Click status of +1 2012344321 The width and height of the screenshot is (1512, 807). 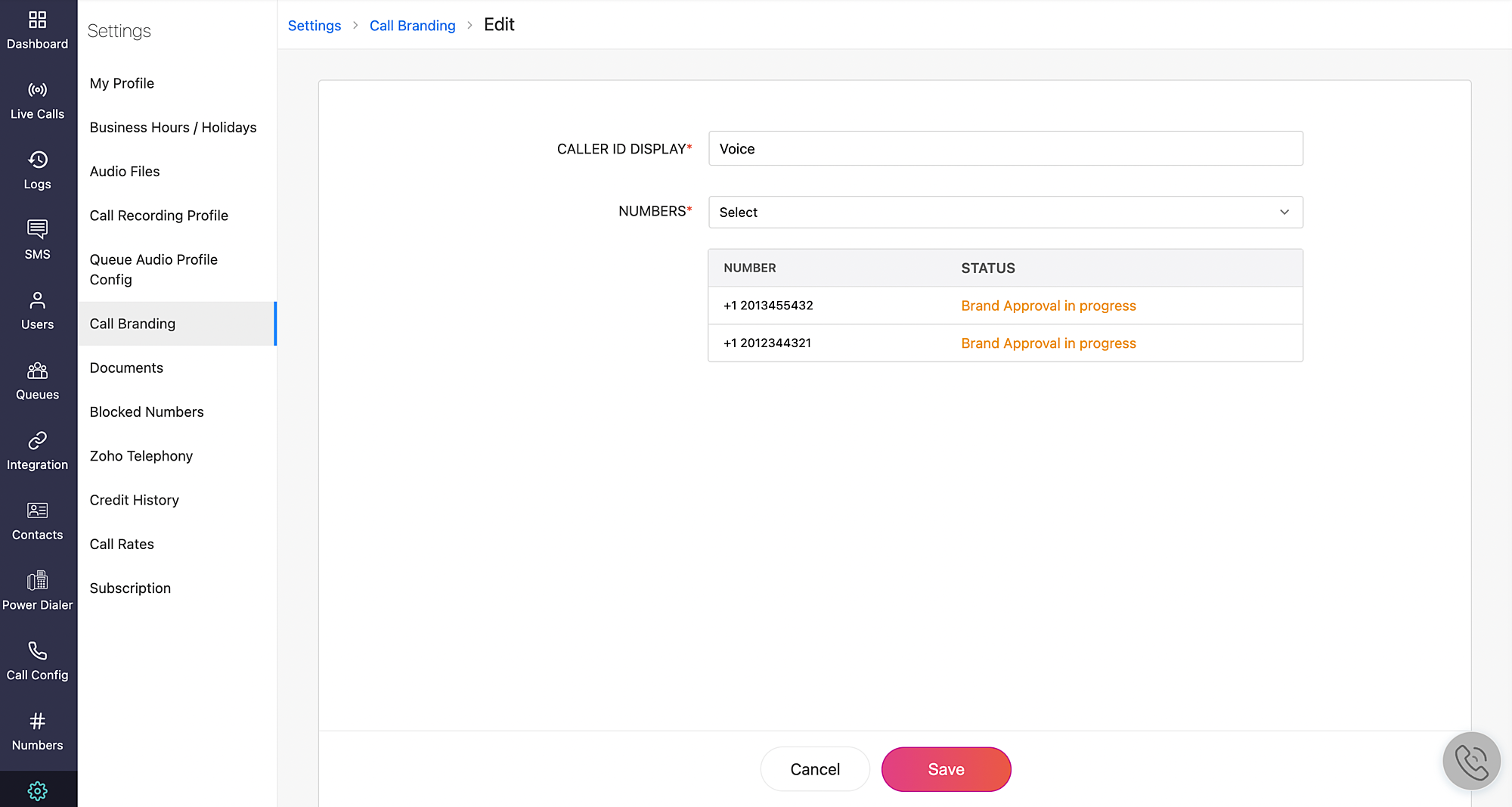pos(1049,343)
